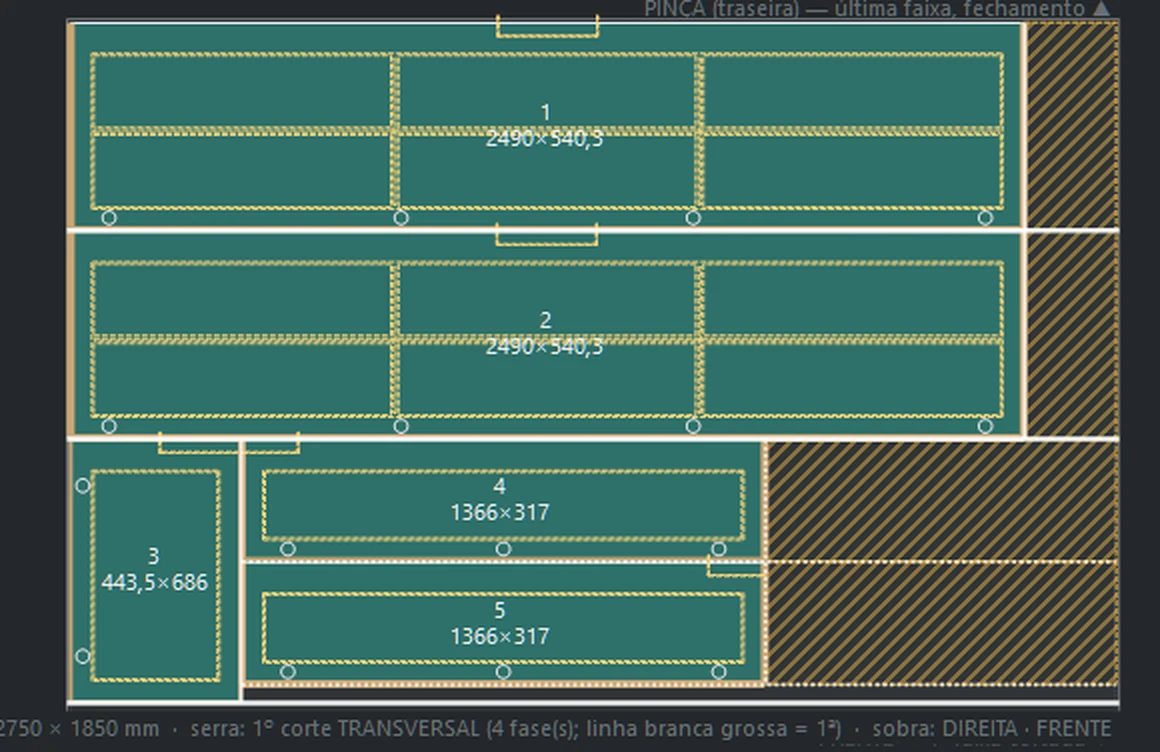Click the hatched scrap area beside piece 1

pyautogui.click(x=1072, y=125)
